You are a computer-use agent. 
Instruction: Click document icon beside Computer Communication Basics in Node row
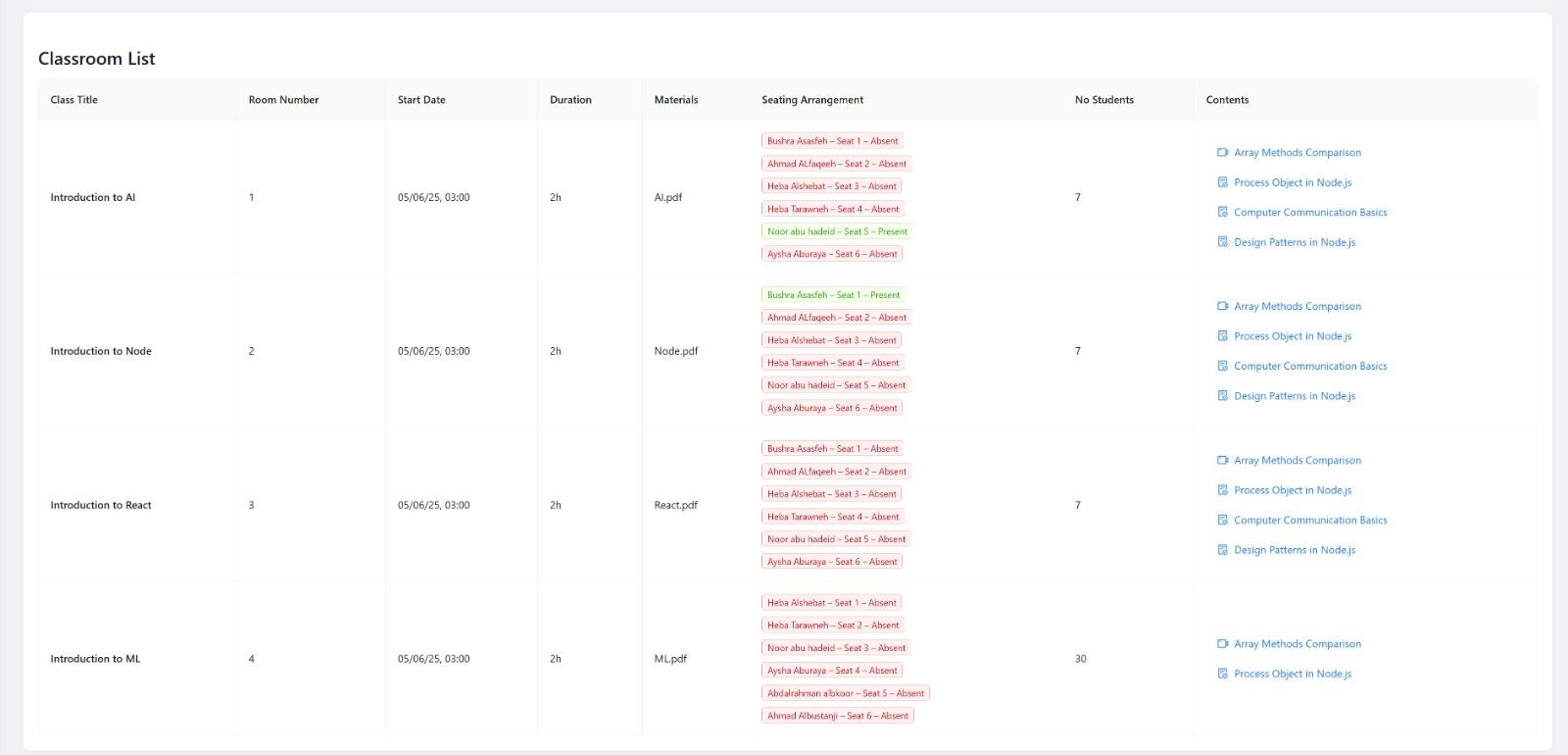[x=1222, y=367]
